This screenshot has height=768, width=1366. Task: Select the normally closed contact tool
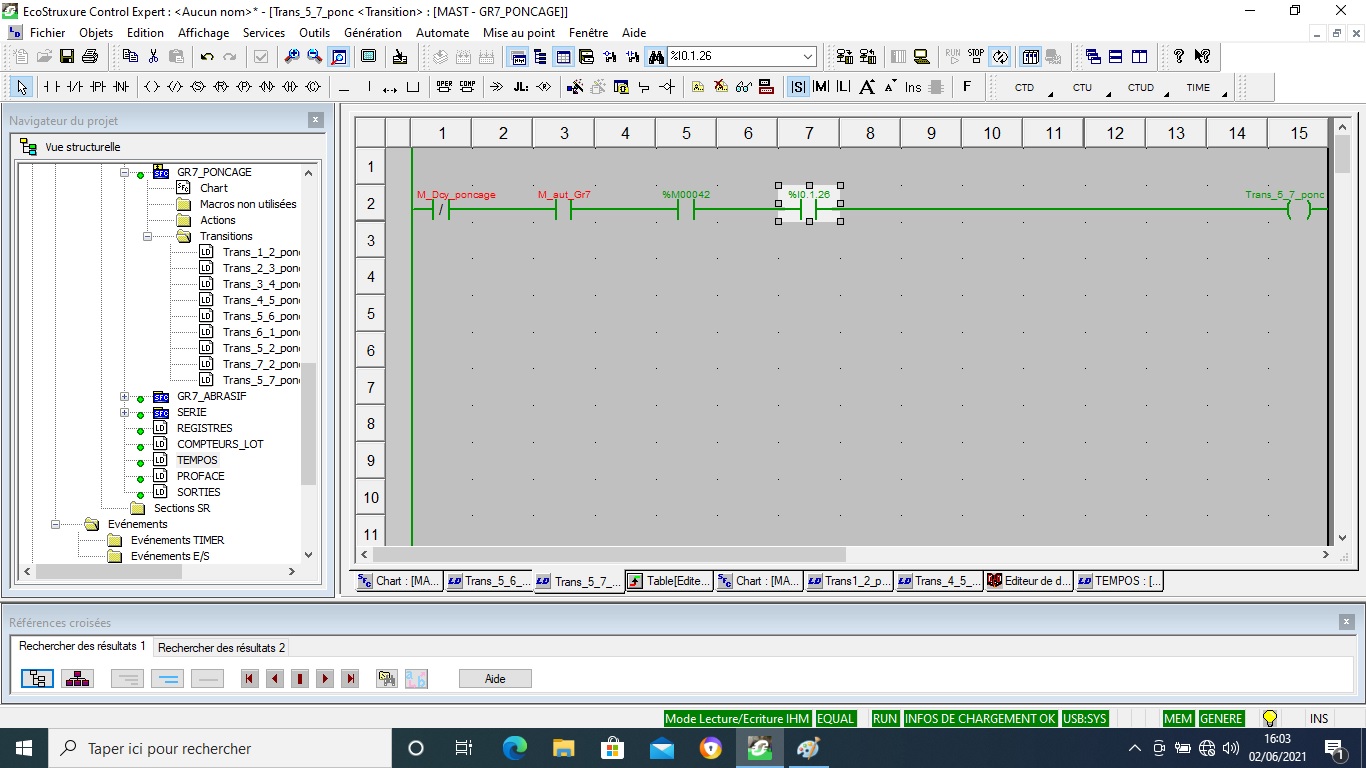74,87
